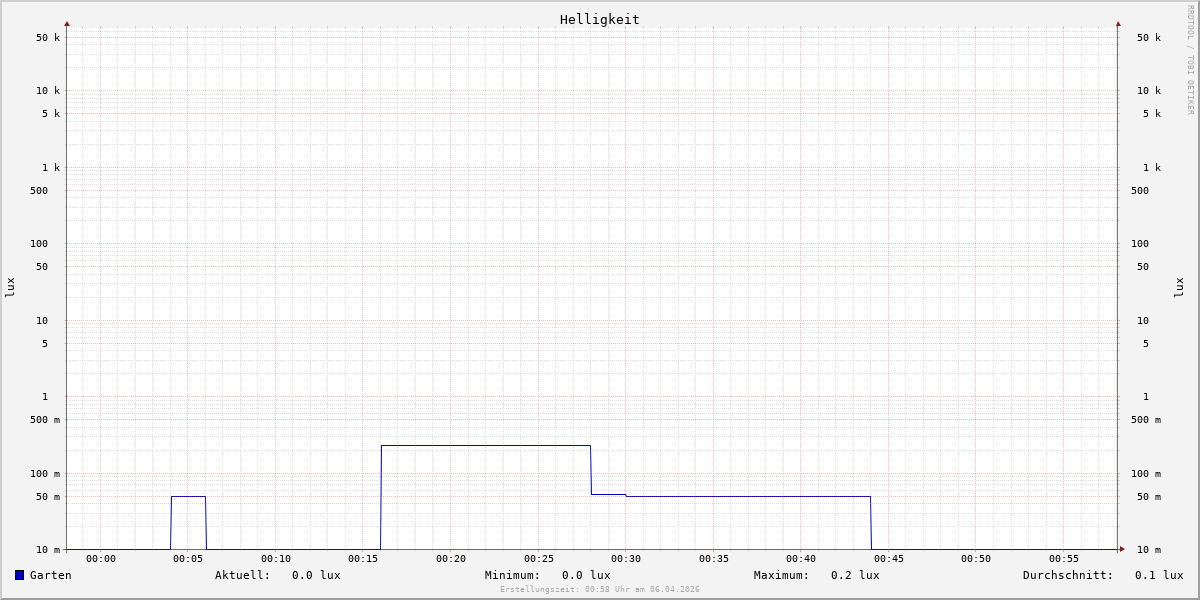This screenshot has width=1200, height=600.
Task: Select the blue Garten legend color swatch
Action: coord(19,575)
